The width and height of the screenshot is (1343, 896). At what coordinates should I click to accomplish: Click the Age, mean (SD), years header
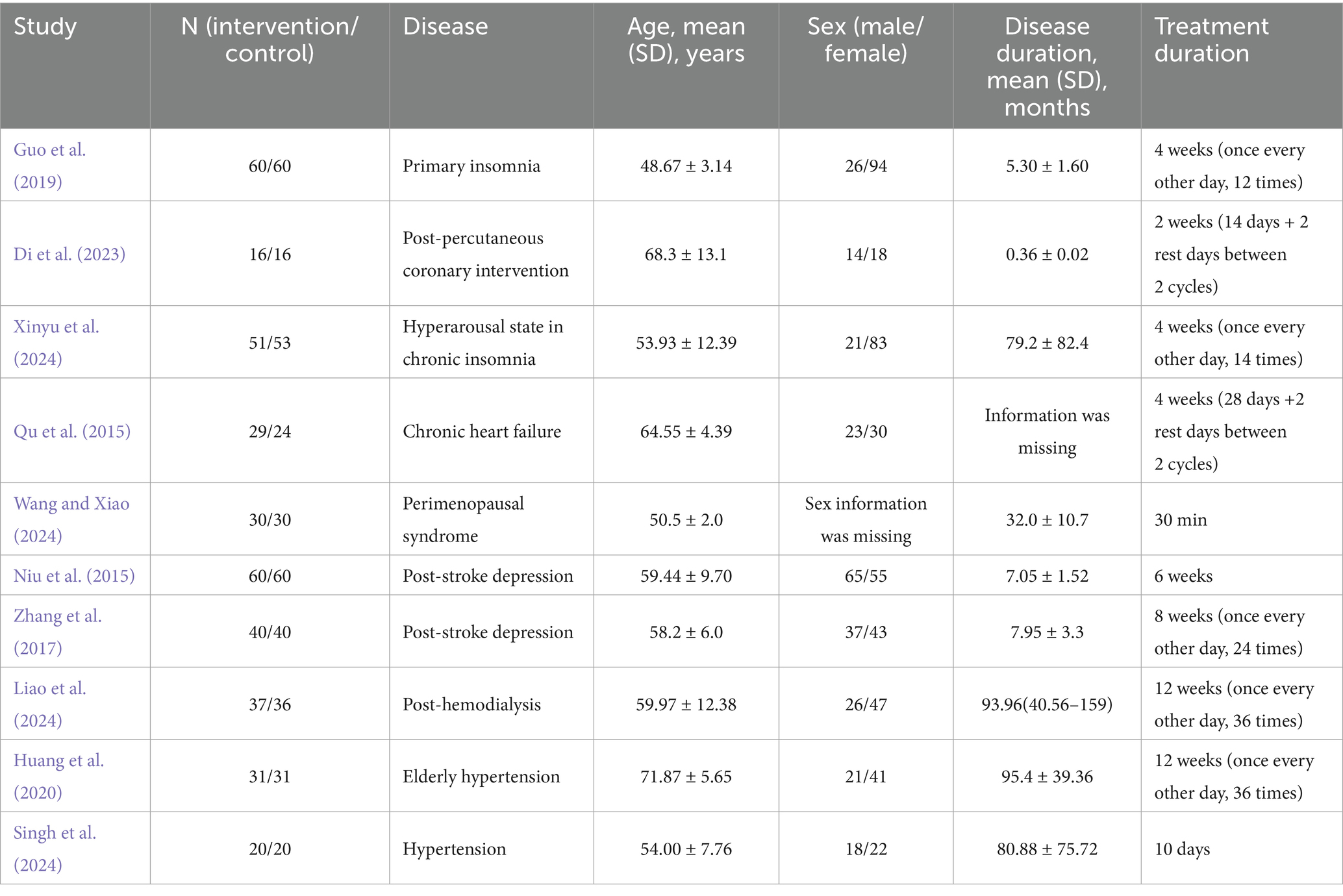686,40
